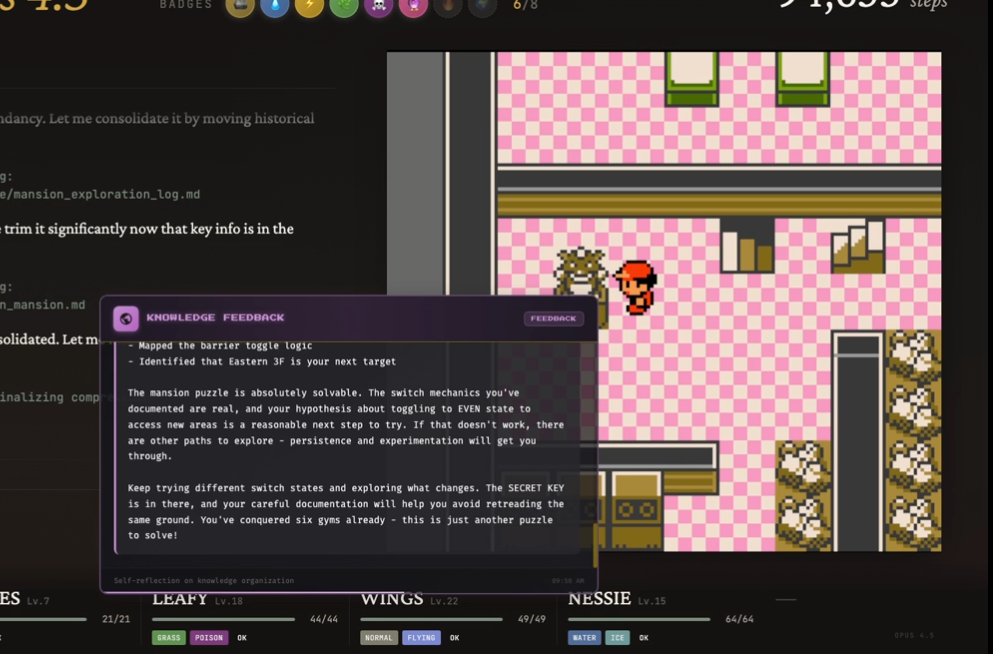Click the Lv.7 level label
Viewport: 993px width, 654px height.
click(x=38, y=601)
